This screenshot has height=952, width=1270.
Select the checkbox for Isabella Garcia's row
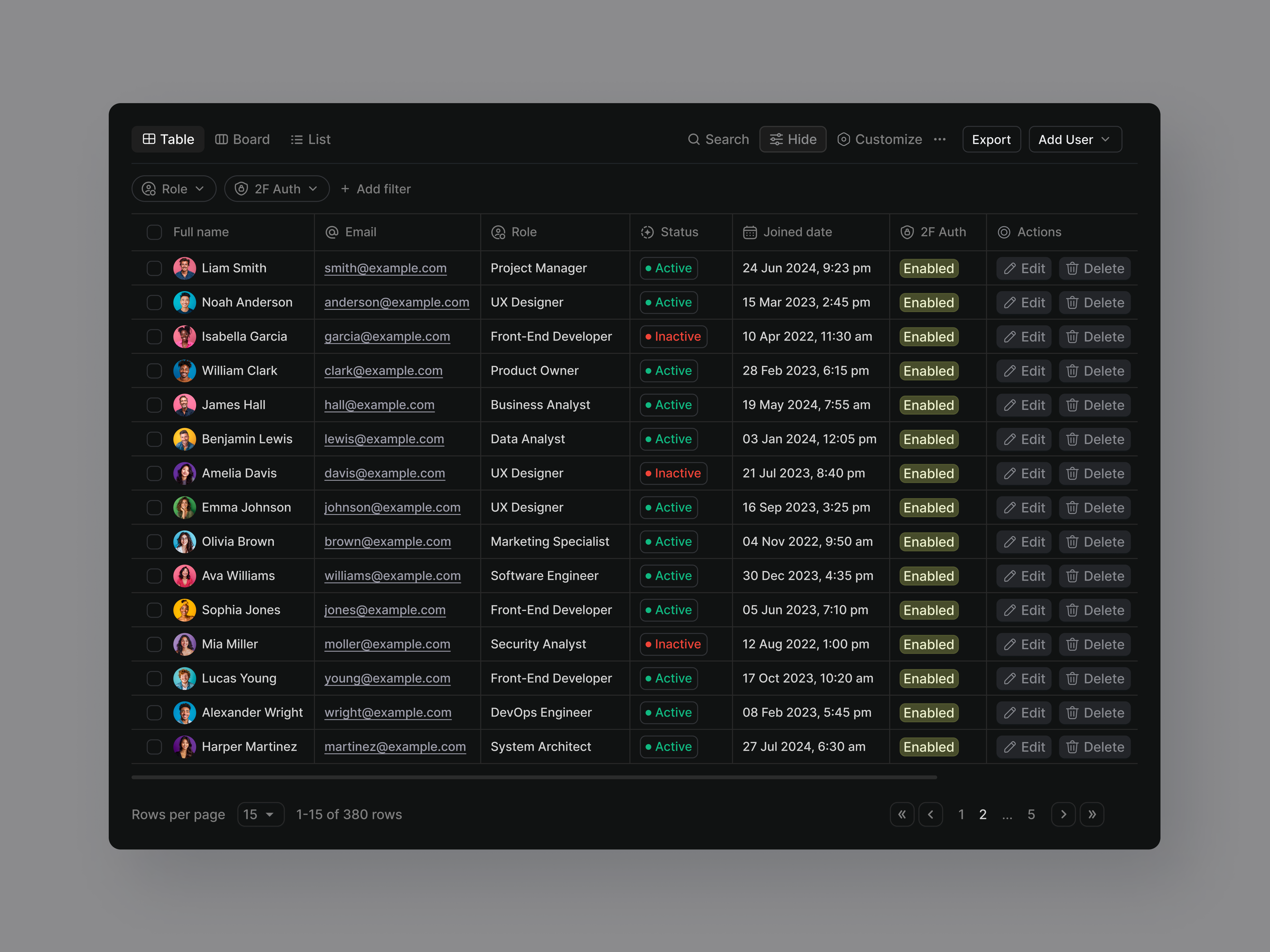(154, 337)
